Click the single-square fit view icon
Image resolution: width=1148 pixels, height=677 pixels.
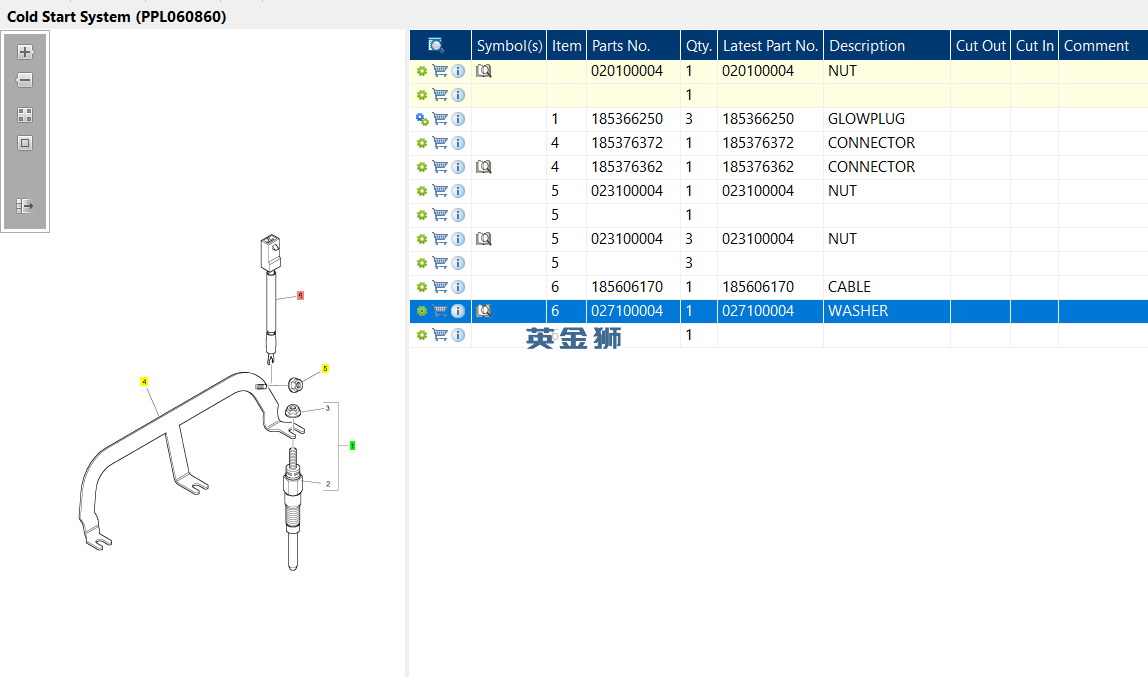point(25,143)
